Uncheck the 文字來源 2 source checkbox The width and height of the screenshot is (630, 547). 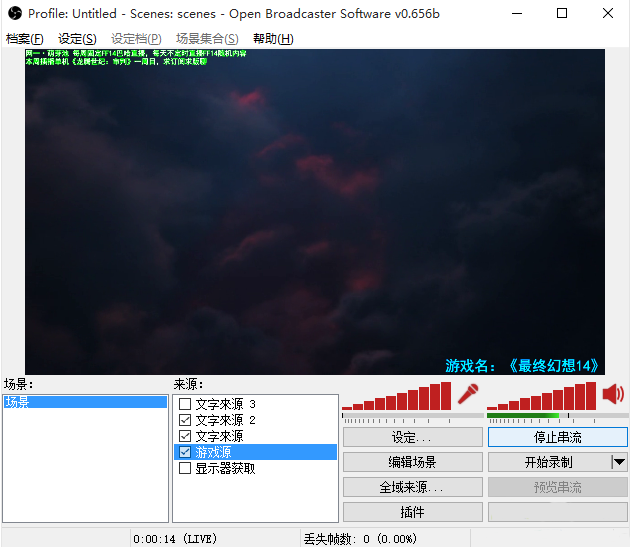(x=185, y=420)
